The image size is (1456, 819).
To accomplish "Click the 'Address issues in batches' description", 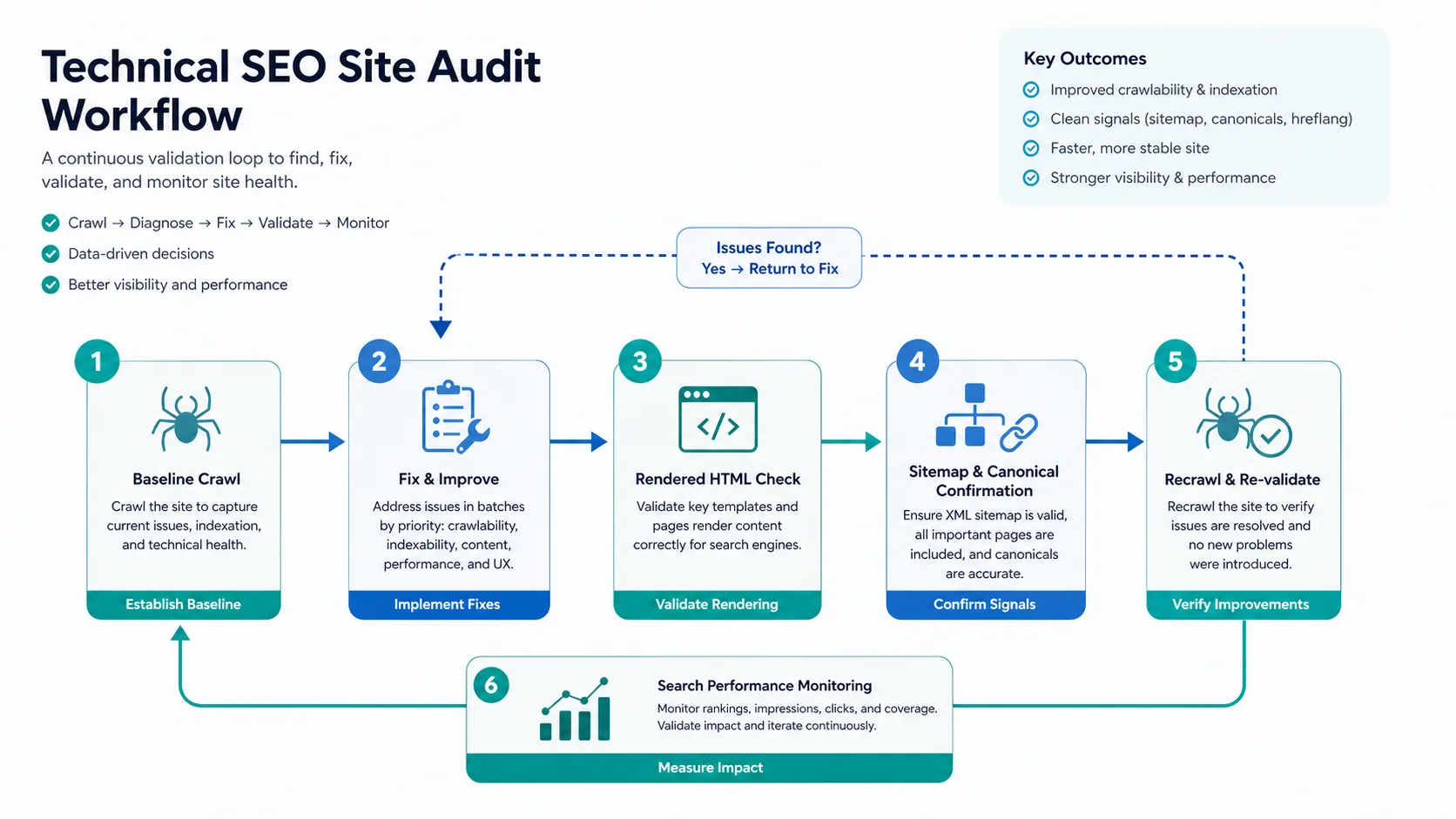I will 448,535.
